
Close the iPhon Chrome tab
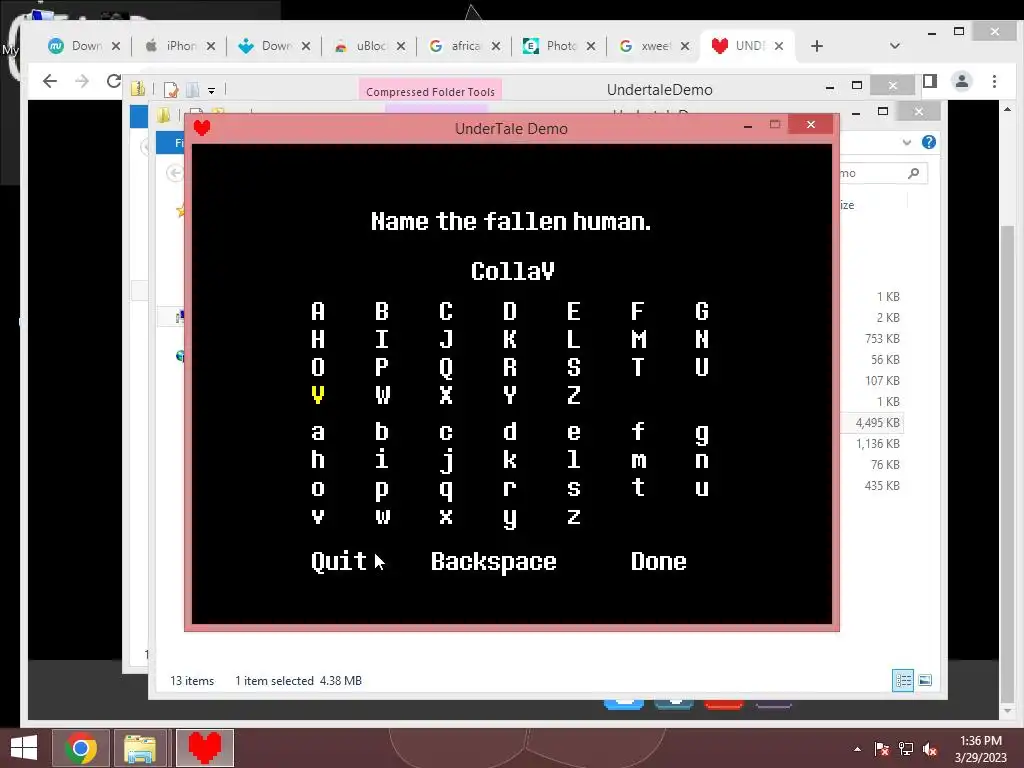(x=211, y=46)
